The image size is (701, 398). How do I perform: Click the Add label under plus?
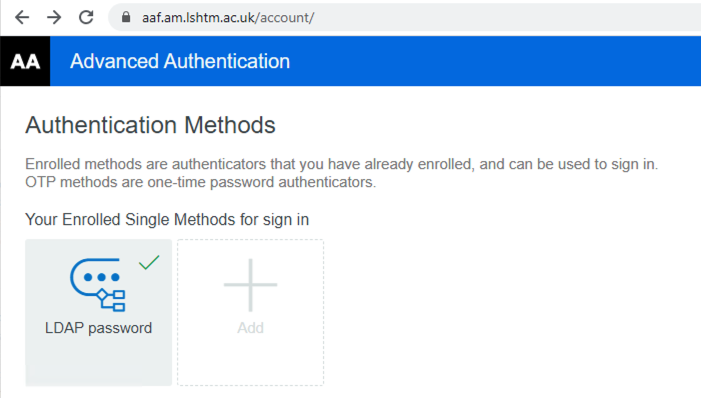click(250, 328)
